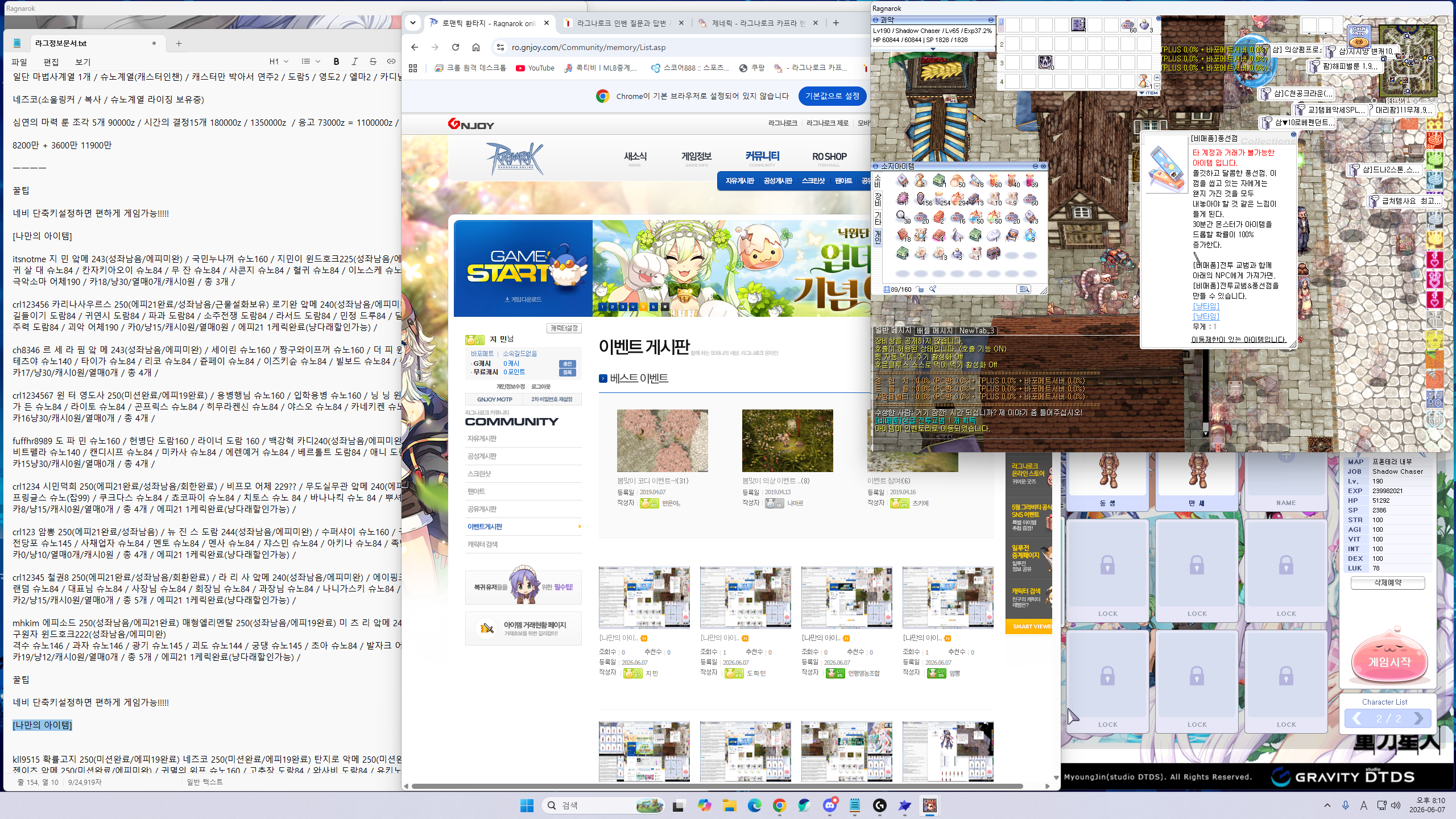The height and width of the screenshot is (819, 1456).
Task: Open a new Chrome tab
Action: [835, 23]
